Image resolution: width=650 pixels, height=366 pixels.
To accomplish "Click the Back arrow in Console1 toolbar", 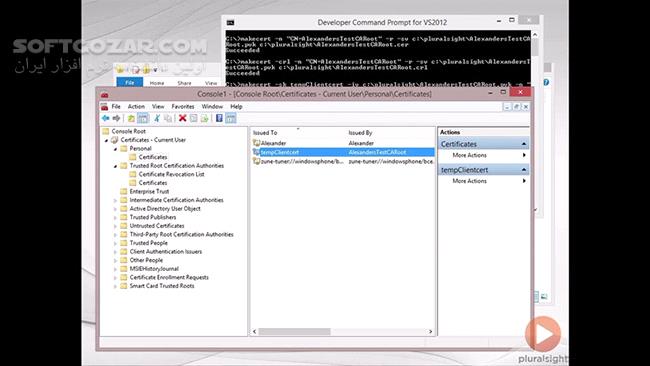I will coord(106,119).
